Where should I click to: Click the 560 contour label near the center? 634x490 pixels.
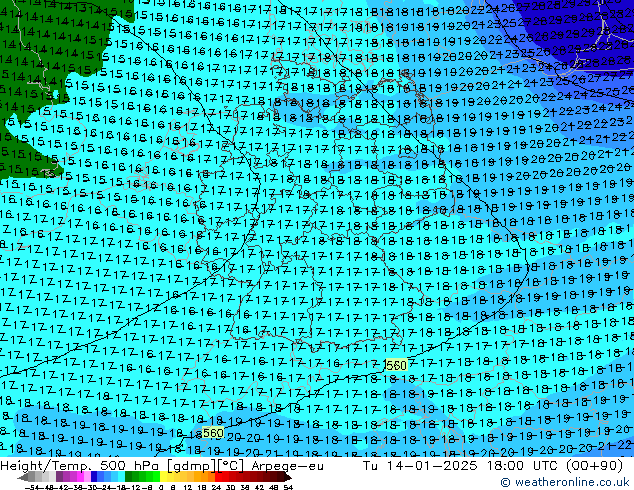click(x=396, y=365)
